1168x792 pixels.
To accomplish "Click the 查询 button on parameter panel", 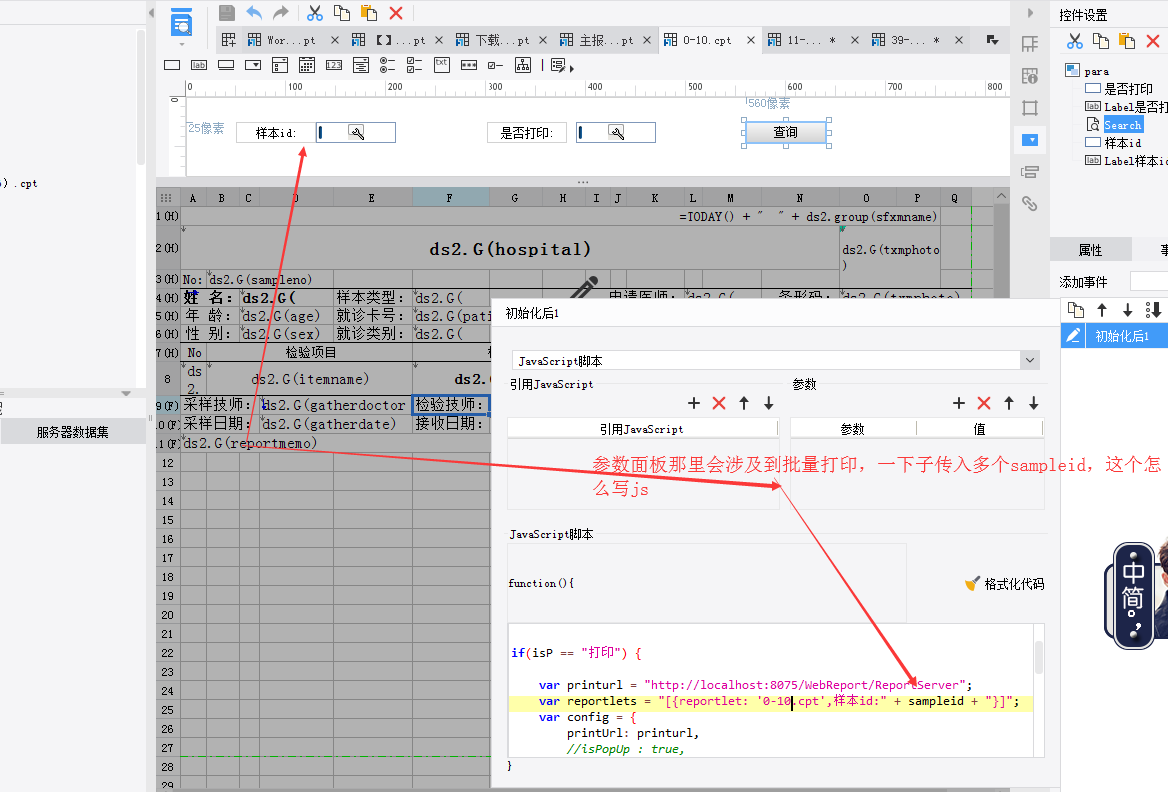I will pyautogui.click(x=786, y=132).
